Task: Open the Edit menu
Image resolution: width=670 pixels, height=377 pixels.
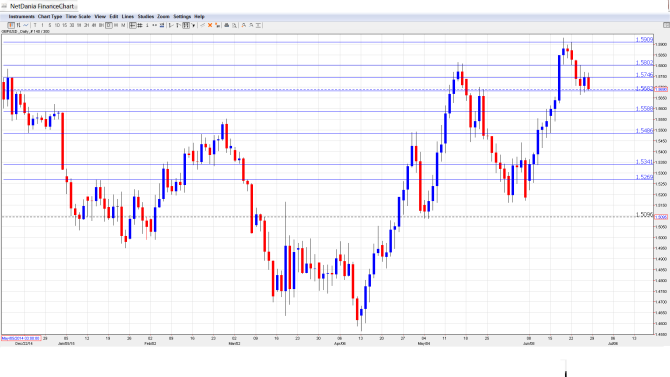Action: pyautogui.click(x=114, y=17)
